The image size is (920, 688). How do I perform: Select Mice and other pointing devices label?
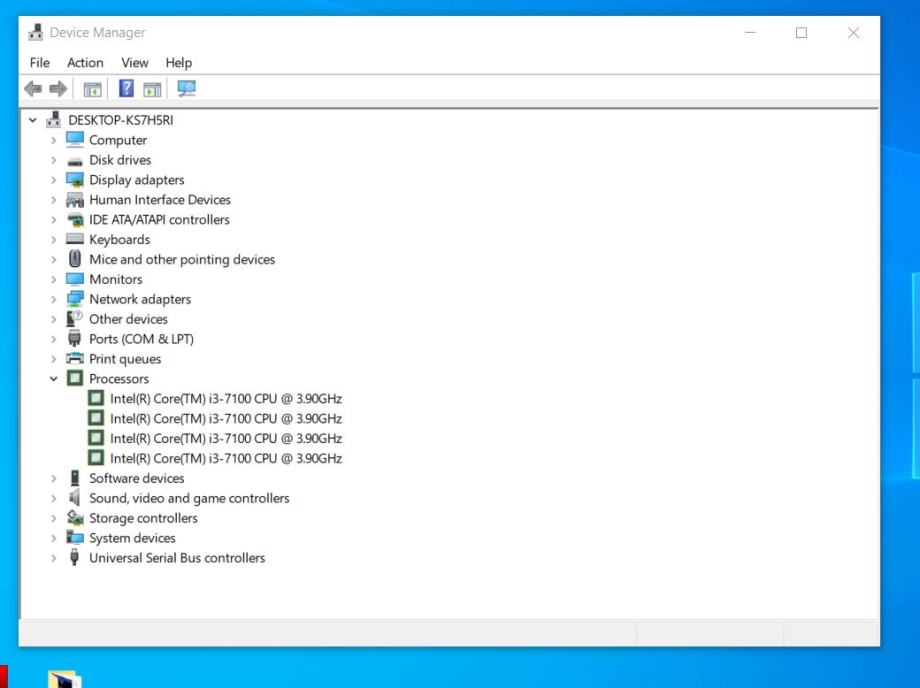(x=182, y=260)
